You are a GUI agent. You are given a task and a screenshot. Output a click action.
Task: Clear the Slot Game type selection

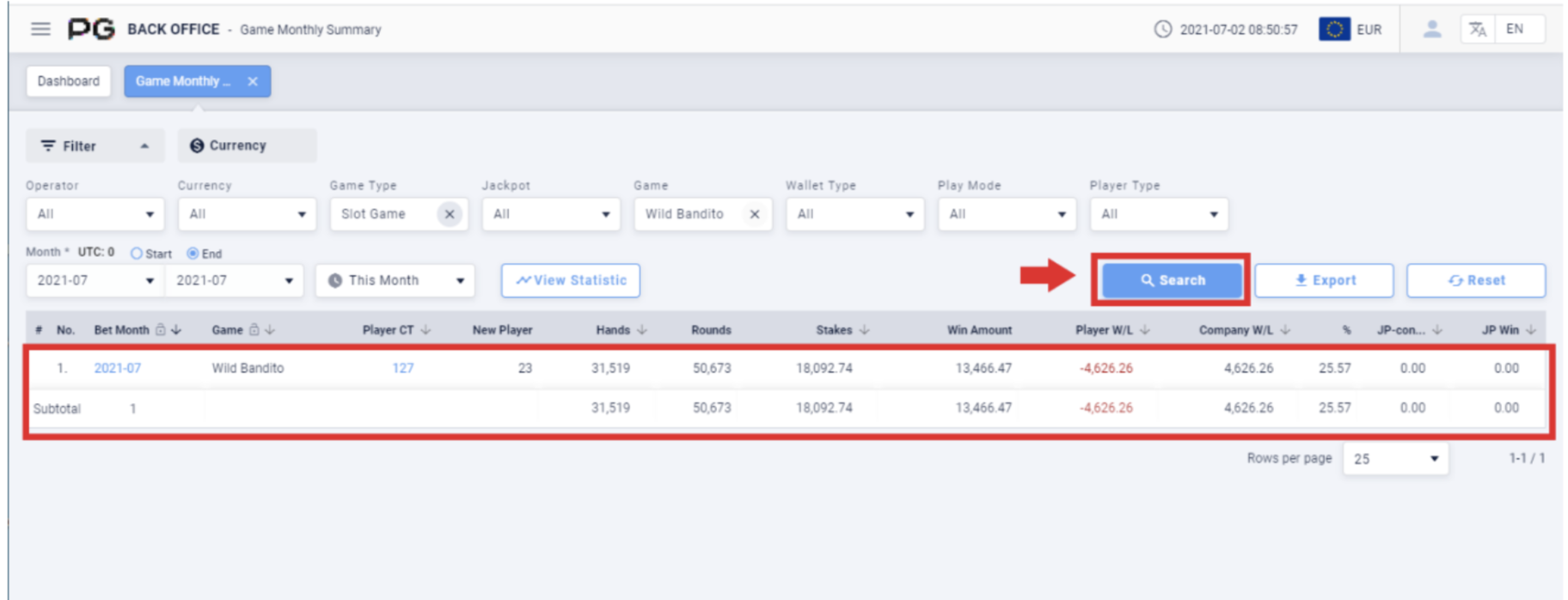coord(449,214)
